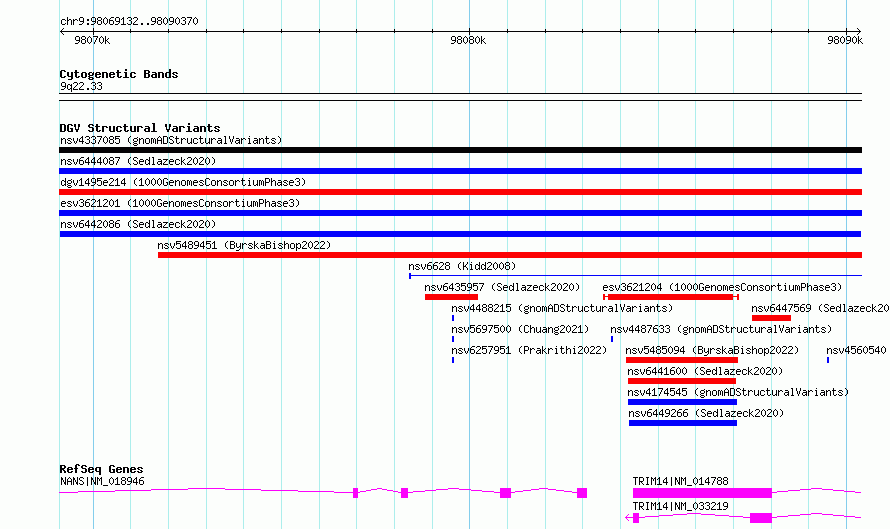Click the 98080k ruler tick label
This screenshot has width=890, height=529.
(x=468, y=40)
